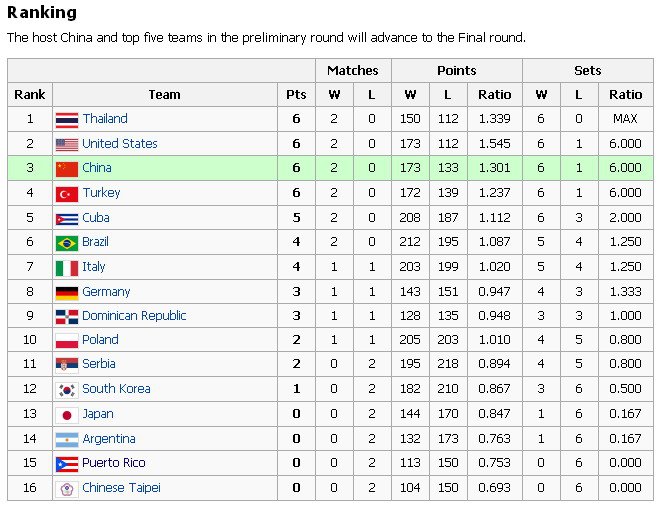The height and width of the screenshot is (510, 664).
Task: Open the United States team link
Action: pos(120,144)
